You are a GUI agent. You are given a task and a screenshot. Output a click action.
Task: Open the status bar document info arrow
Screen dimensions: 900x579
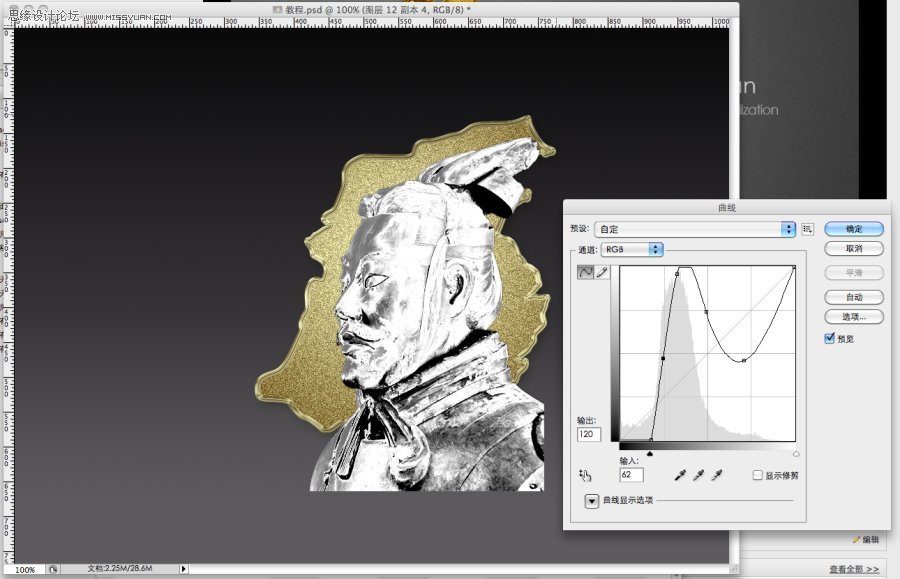[x=183, y=569]
